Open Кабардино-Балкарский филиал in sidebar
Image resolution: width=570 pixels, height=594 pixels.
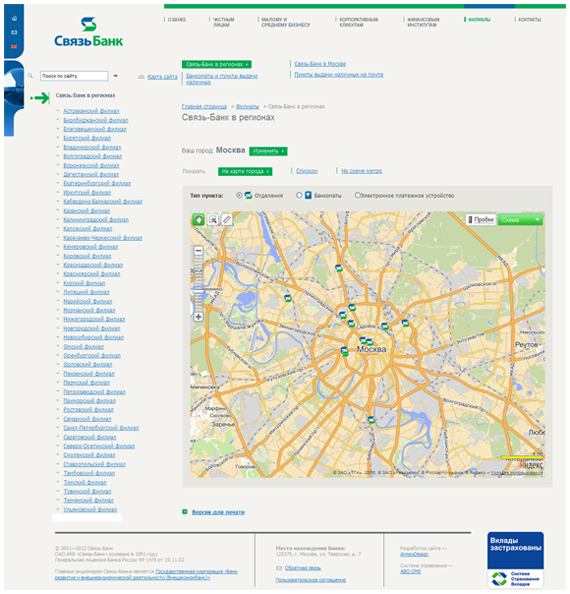(103, 202)
